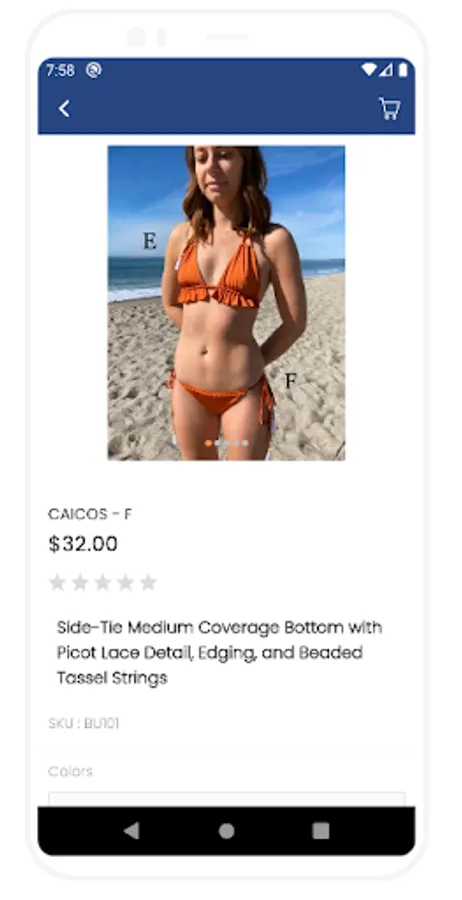
Task: Tap the second rating star
Action: point(80,583)
